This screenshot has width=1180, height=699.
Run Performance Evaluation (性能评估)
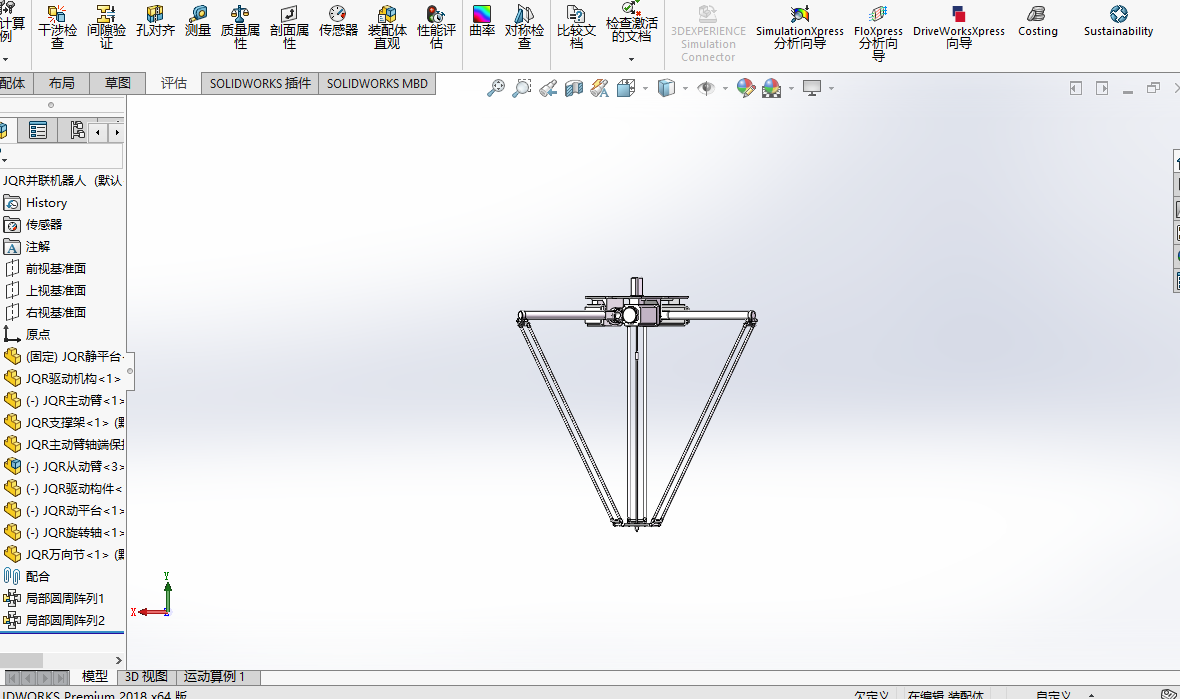tap(436, 26)
